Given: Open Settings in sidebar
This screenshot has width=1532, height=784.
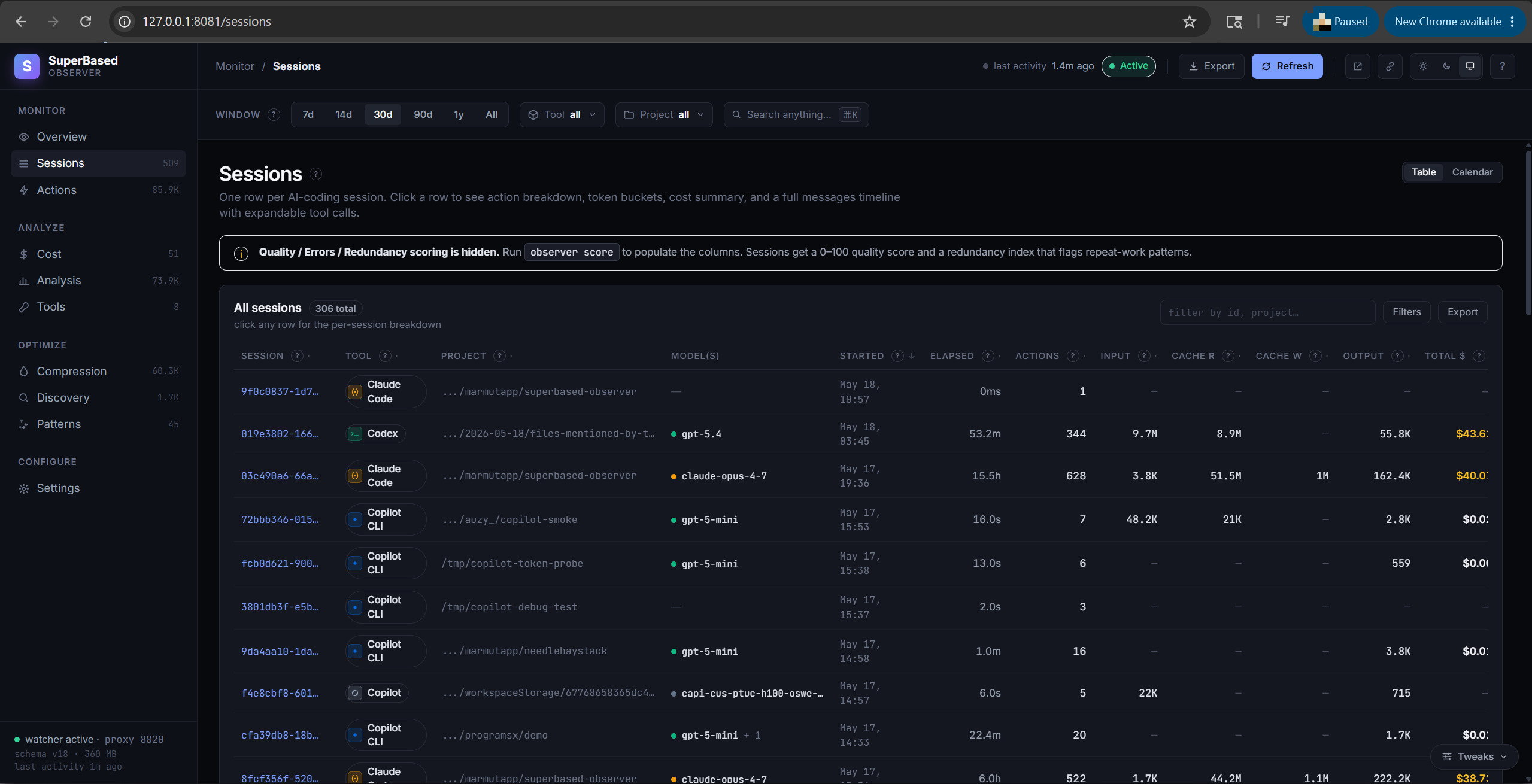Looking at the screenshot, I should (98, 488).
